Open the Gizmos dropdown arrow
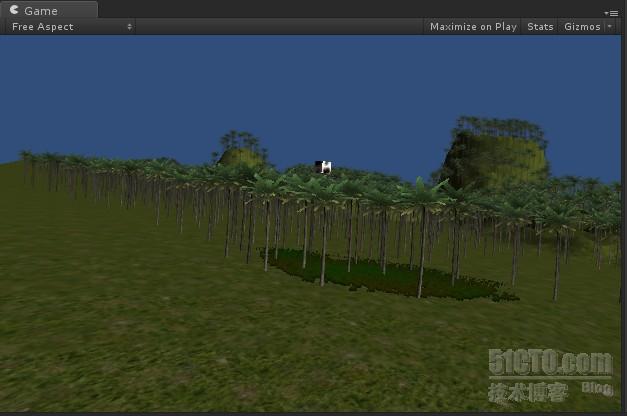The height and width of the screenshot is (416, 627). pos(610,26)
